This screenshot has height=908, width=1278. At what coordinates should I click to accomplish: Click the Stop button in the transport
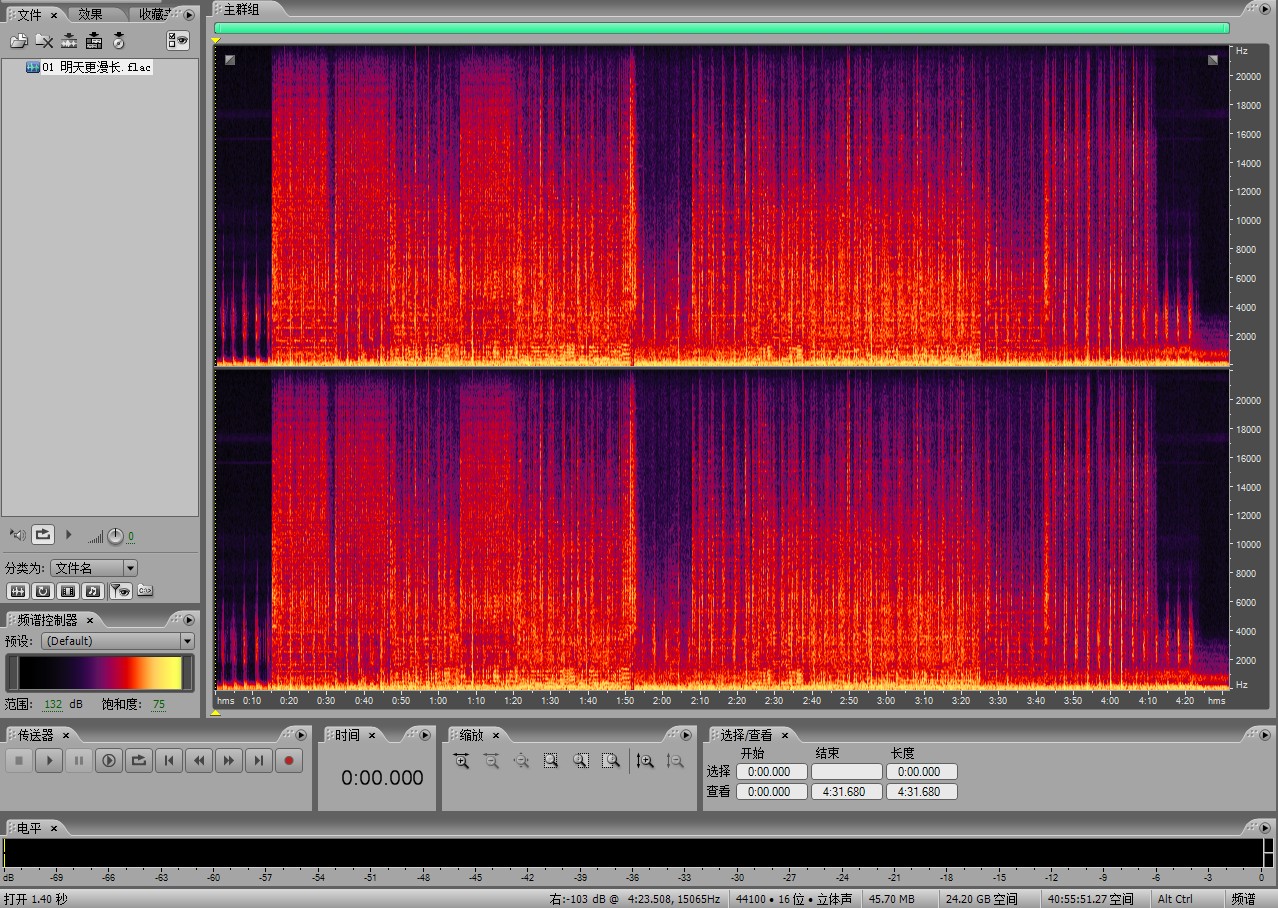pos(18,761)
